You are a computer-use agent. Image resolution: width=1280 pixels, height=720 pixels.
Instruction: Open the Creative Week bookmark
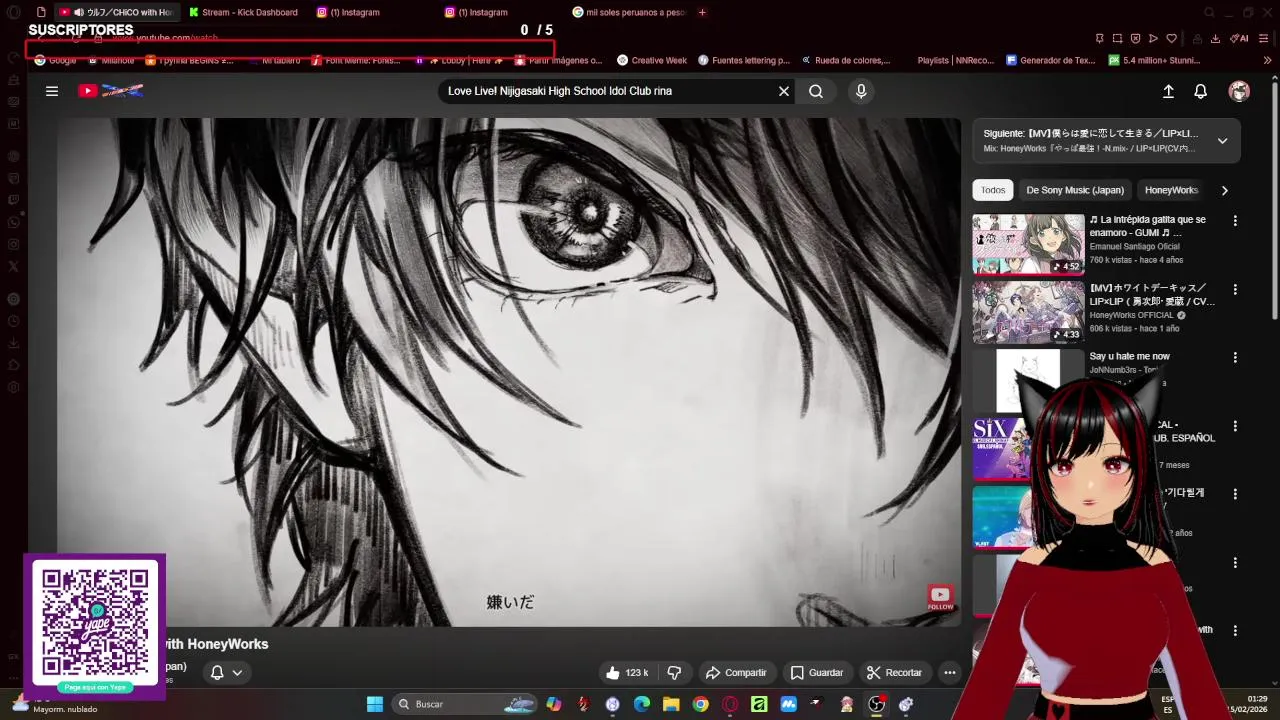[652, 60]
